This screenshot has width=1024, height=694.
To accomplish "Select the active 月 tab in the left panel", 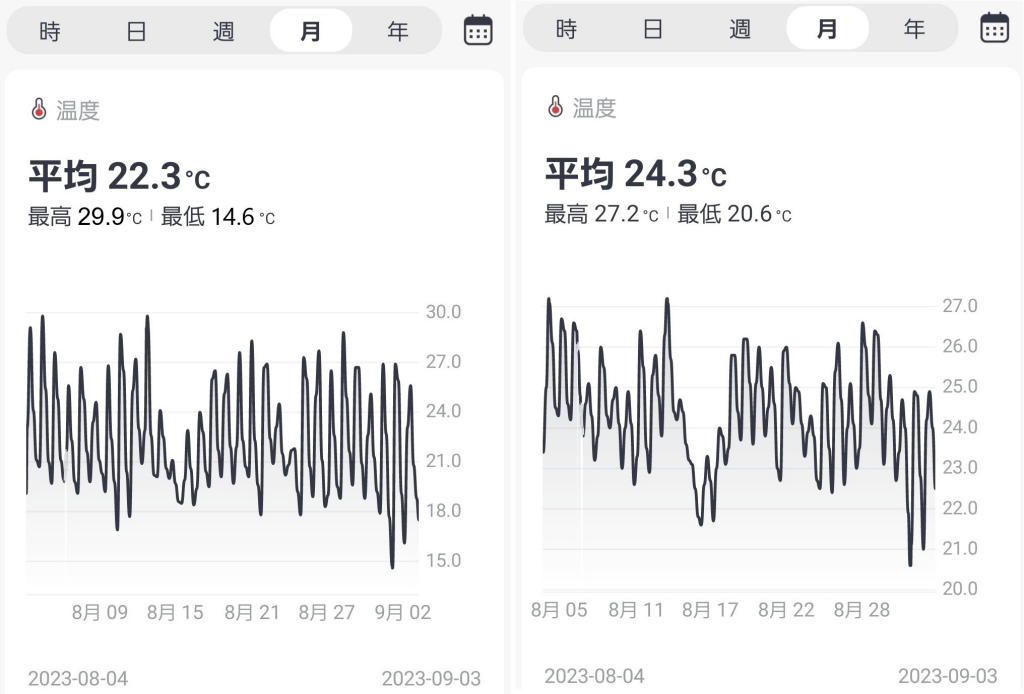I will coord(311,31).
